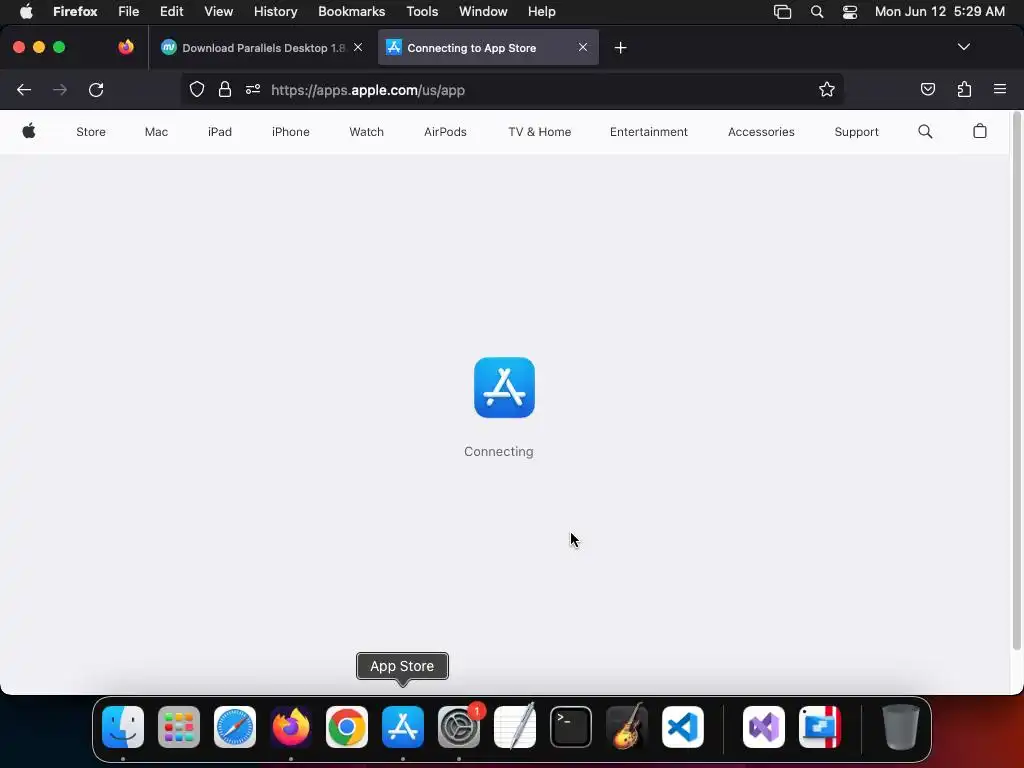Screen dimensions: 1024x768
Task: Open the Edit menu
Action: [171, 12]
